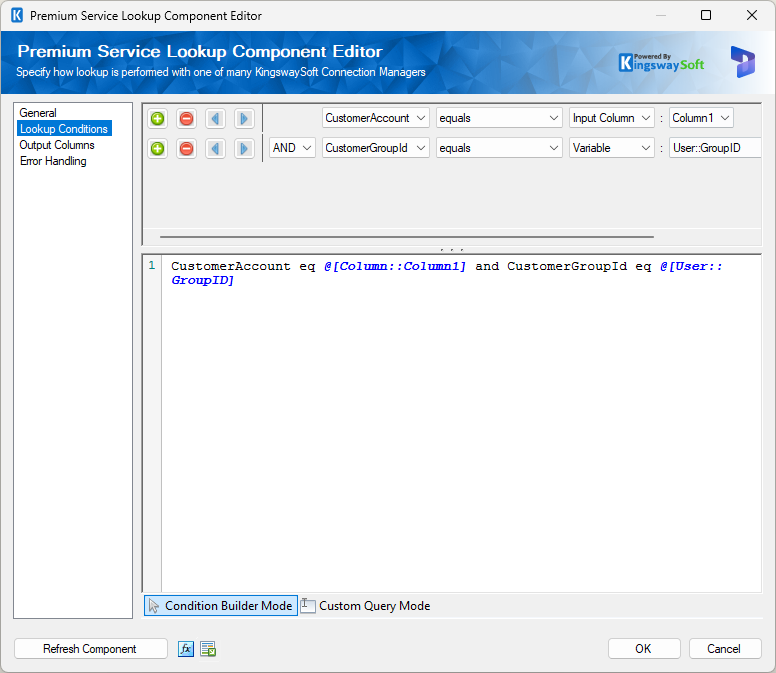Click the Dynamics 365 logo in the banner
The image size is (776, 673).
(x=742, y=62)
